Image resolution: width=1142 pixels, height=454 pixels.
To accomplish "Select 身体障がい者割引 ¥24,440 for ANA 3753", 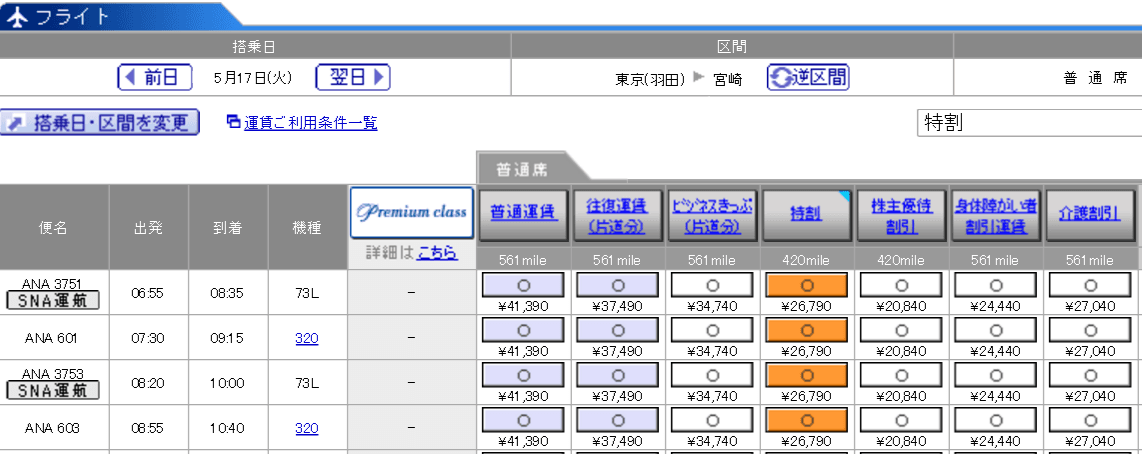I will [x=996, y=376].
